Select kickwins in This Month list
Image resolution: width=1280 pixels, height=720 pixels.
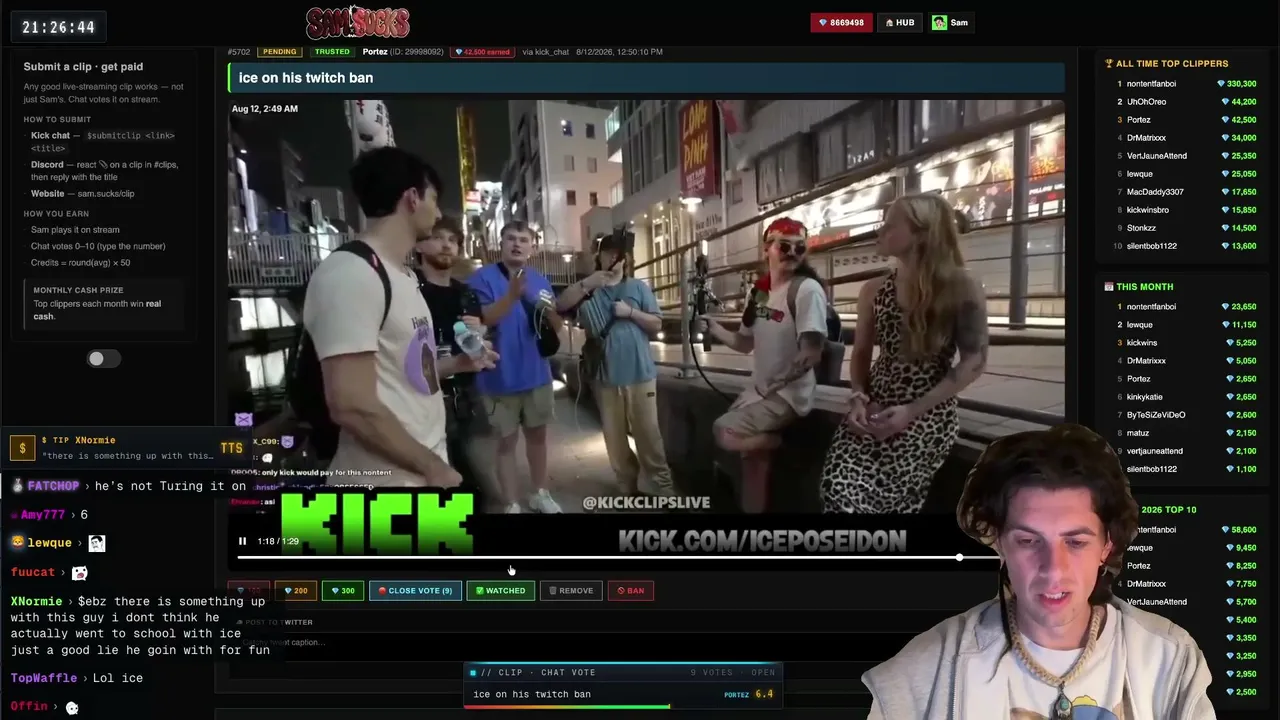pyautogui.click(x=1142, y=343)
